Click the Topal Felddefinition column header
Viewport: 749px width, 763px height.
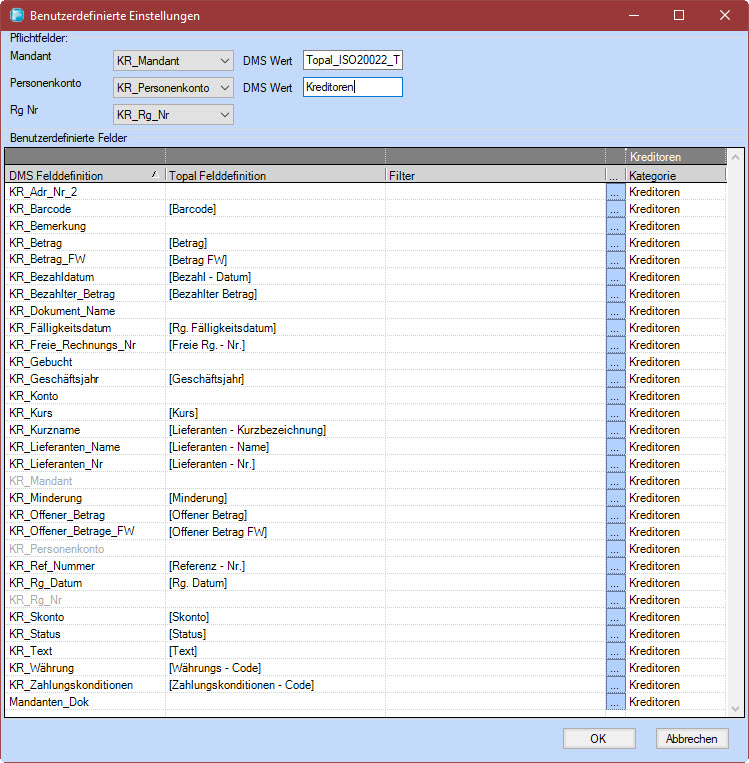[275, 175]
